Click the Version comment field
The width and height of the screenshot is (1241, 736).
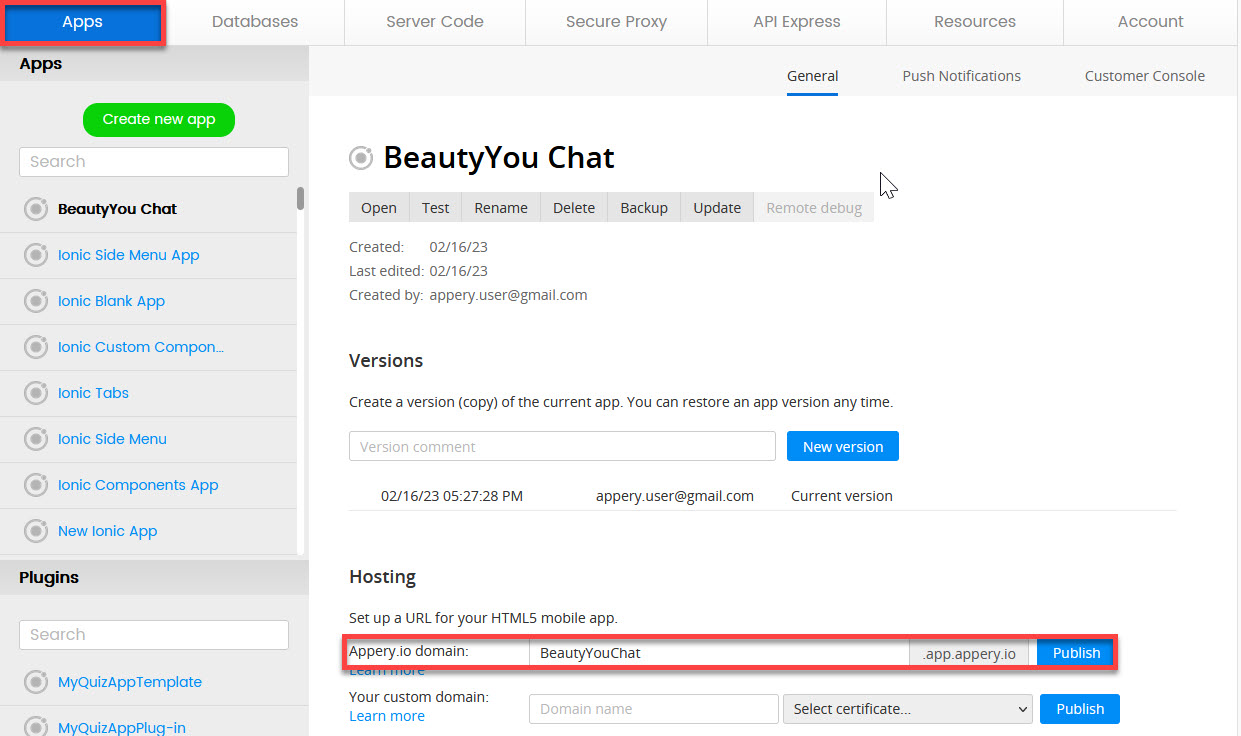tap(562, 447)
